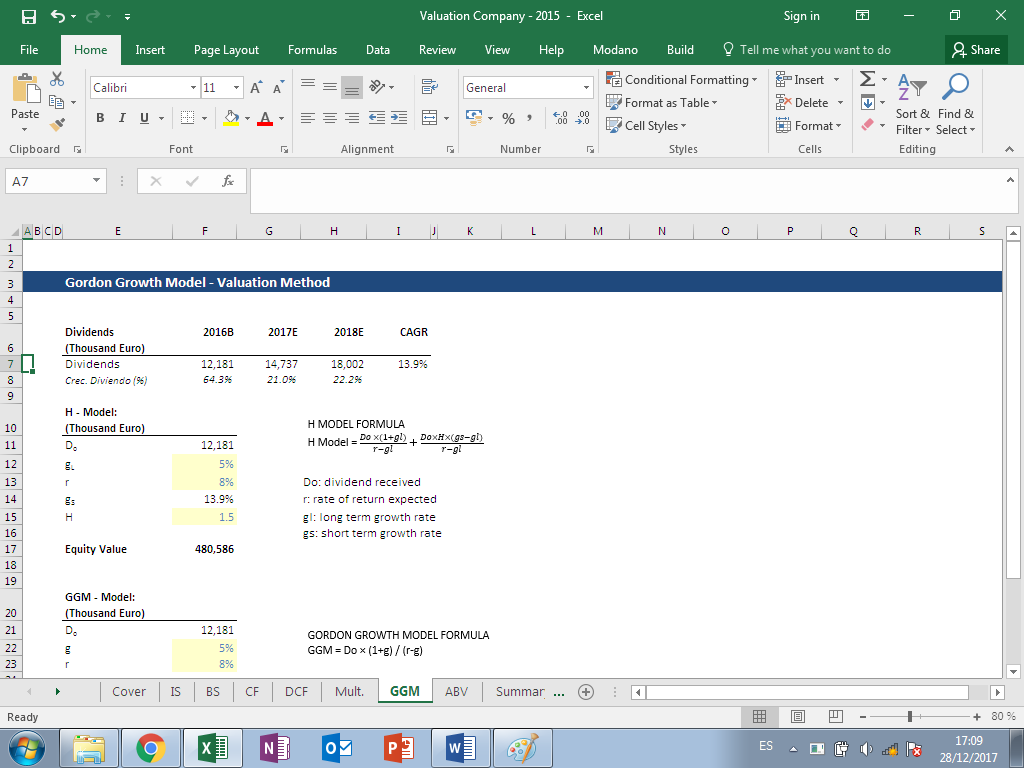Click the Decrease Indent icon

(377, 118)
